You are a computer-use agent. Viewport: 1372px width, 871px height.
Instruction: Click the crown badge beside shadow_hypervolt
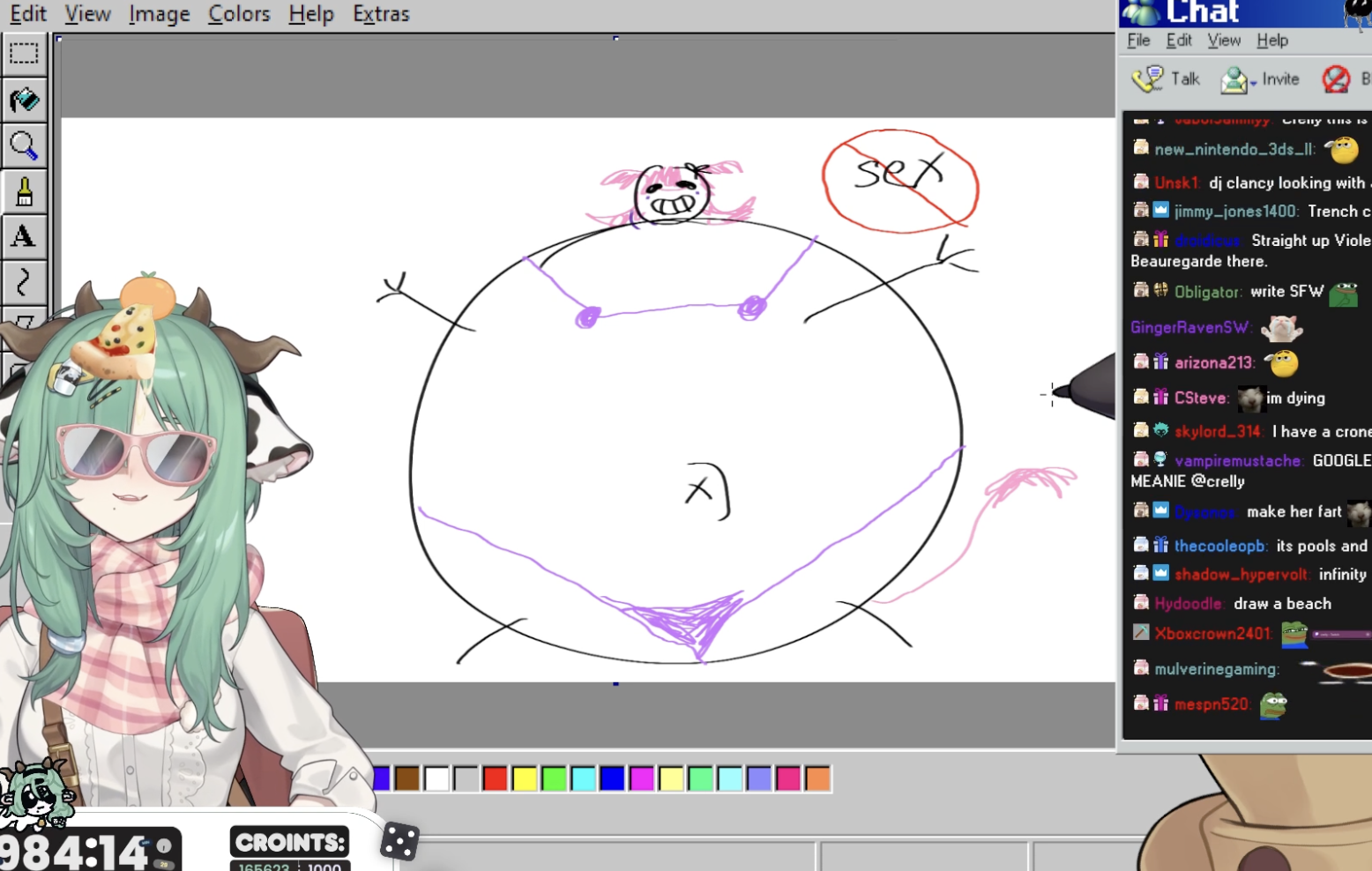[1161, 573]
